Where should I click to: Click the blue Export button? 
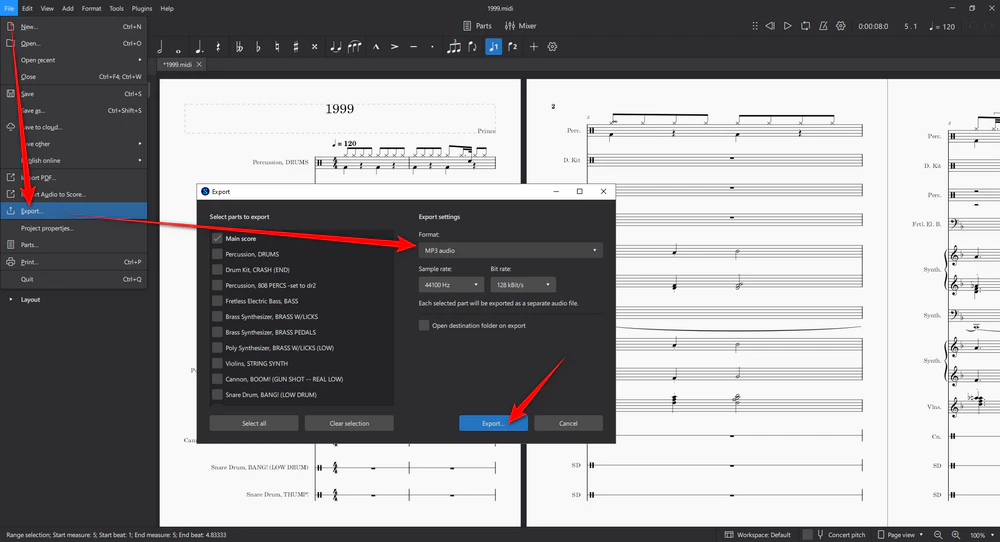494,423
